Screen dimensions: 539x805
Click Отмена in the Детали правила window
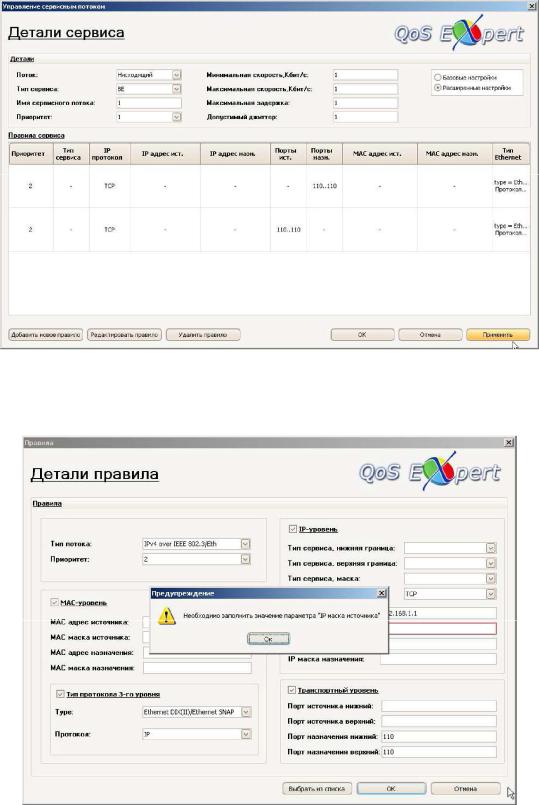pos(466,789)
